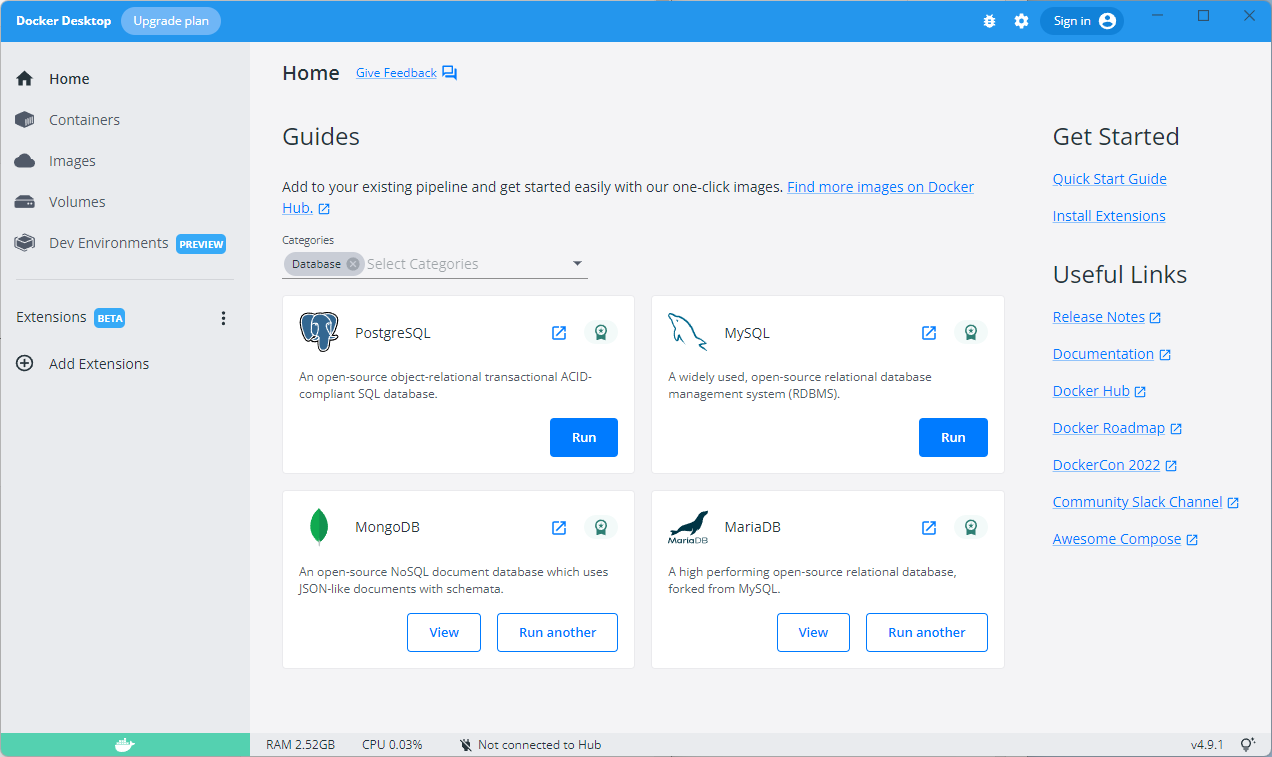Image resolution: width=1272 pixels, height=757 pixels.
Task: Remove the Database category chip
Action: coord(353,264)
